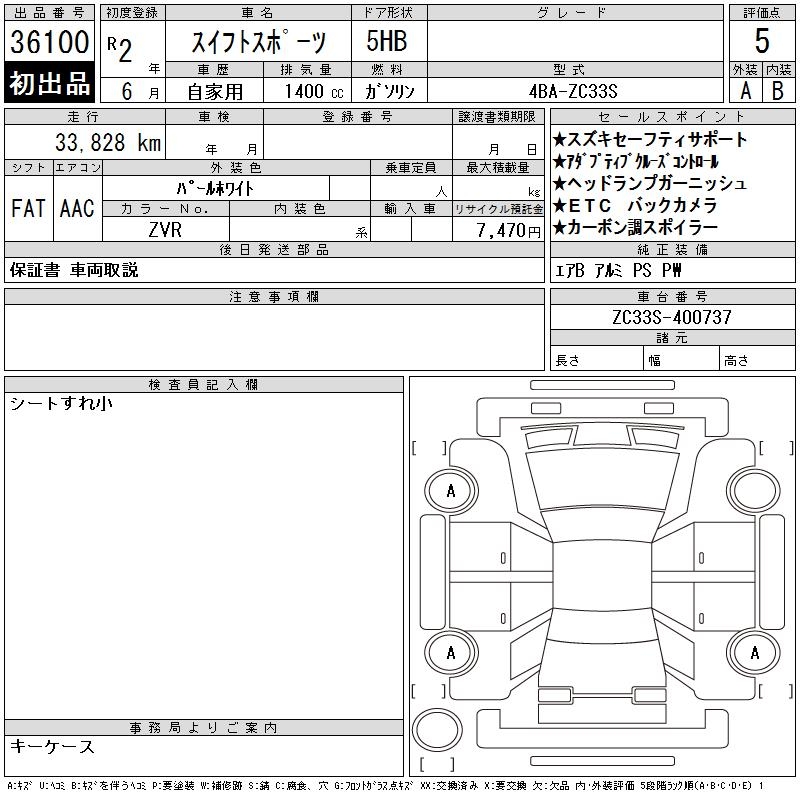Click the 検査員記入欄 header
The height and width of the screenshot is (800, 800).
point(204,384)
